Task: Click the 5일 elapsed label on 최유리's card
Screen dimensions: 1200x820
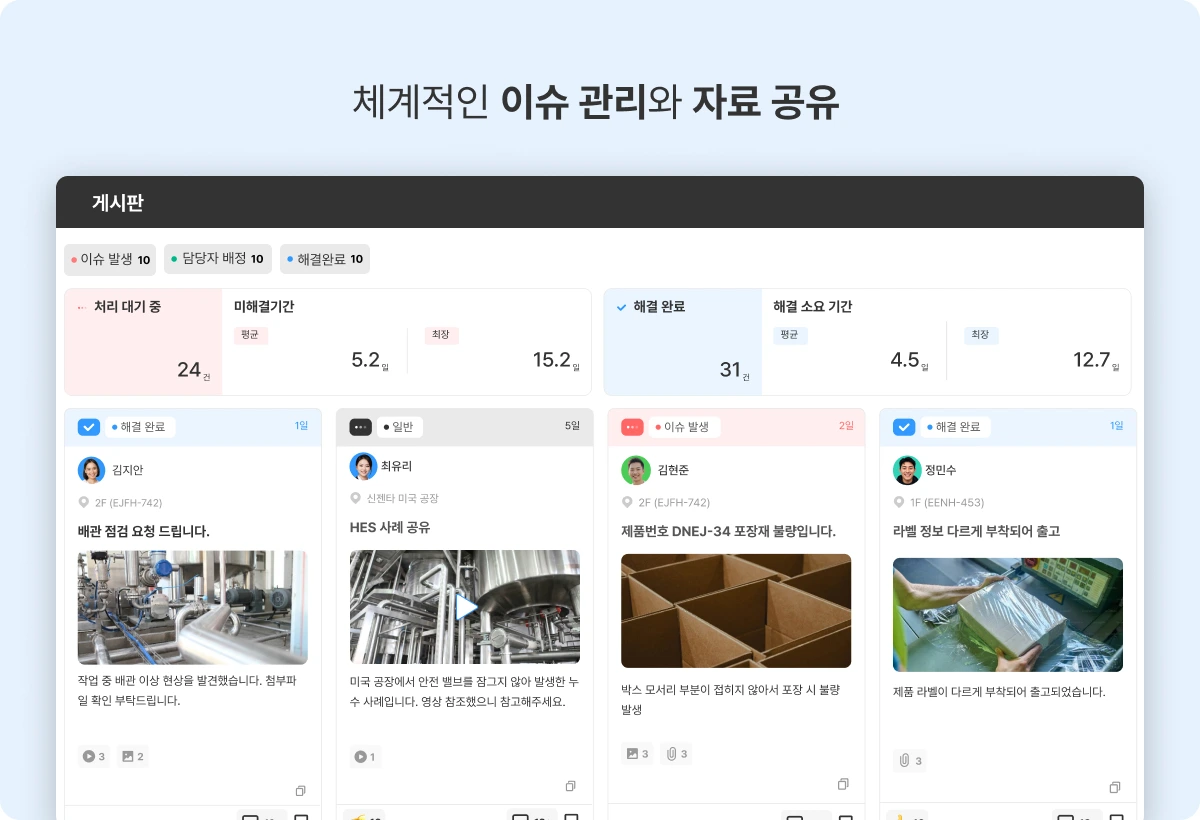Action: [x=572, y=426]
